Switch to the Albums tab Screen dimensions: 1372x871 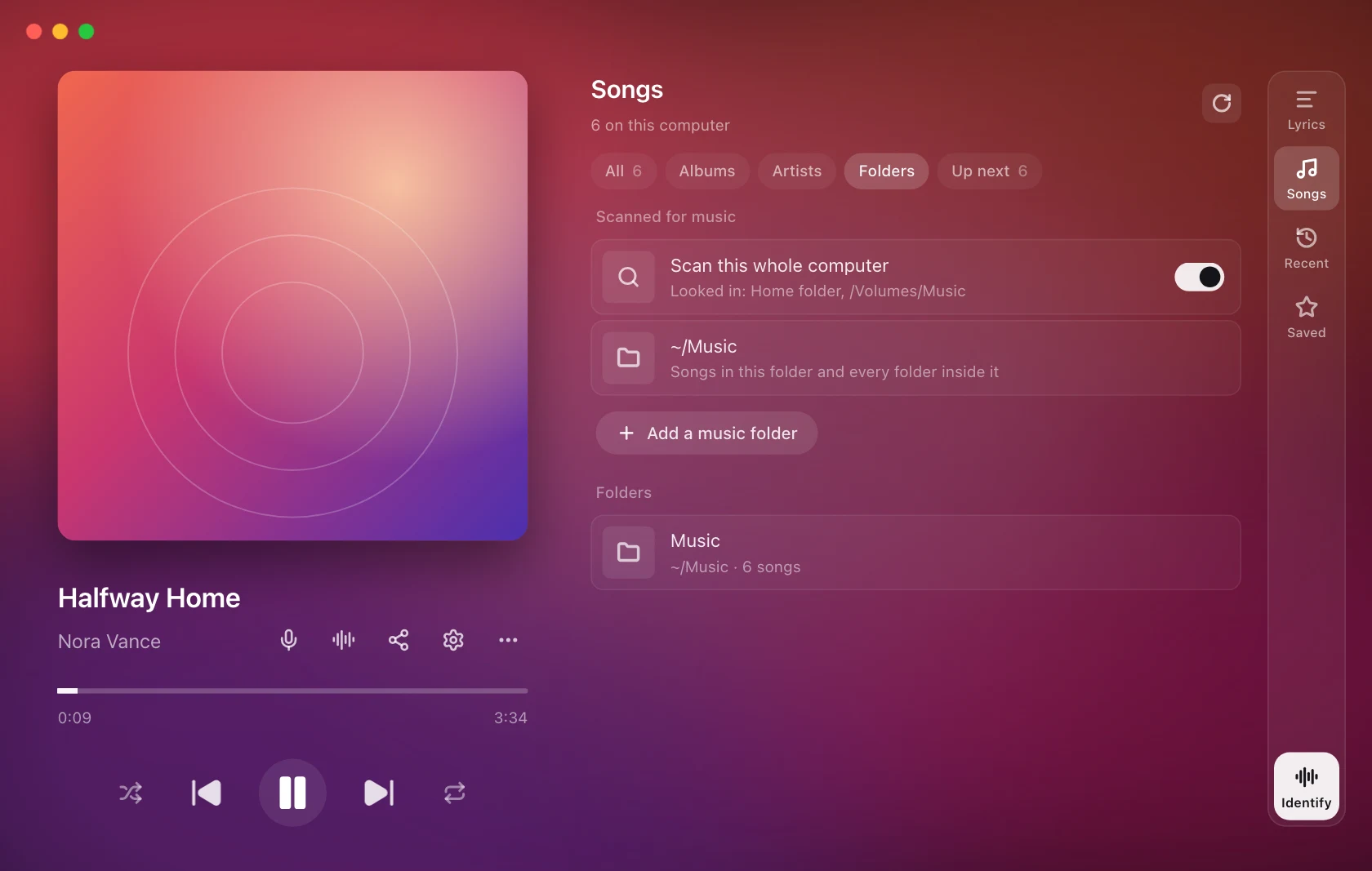[x=707, y=171]
